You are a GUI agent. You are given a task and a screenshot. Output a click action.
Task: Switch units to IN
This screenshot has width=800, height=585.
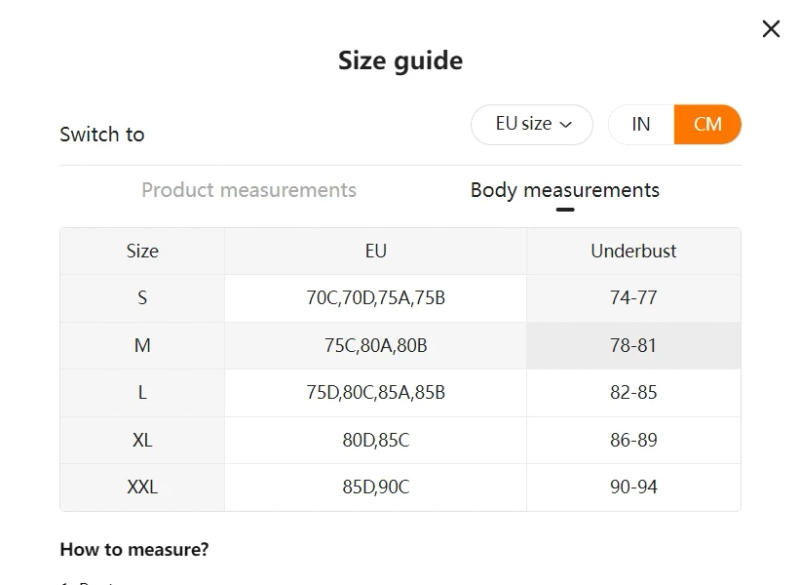tap(640, 123)
